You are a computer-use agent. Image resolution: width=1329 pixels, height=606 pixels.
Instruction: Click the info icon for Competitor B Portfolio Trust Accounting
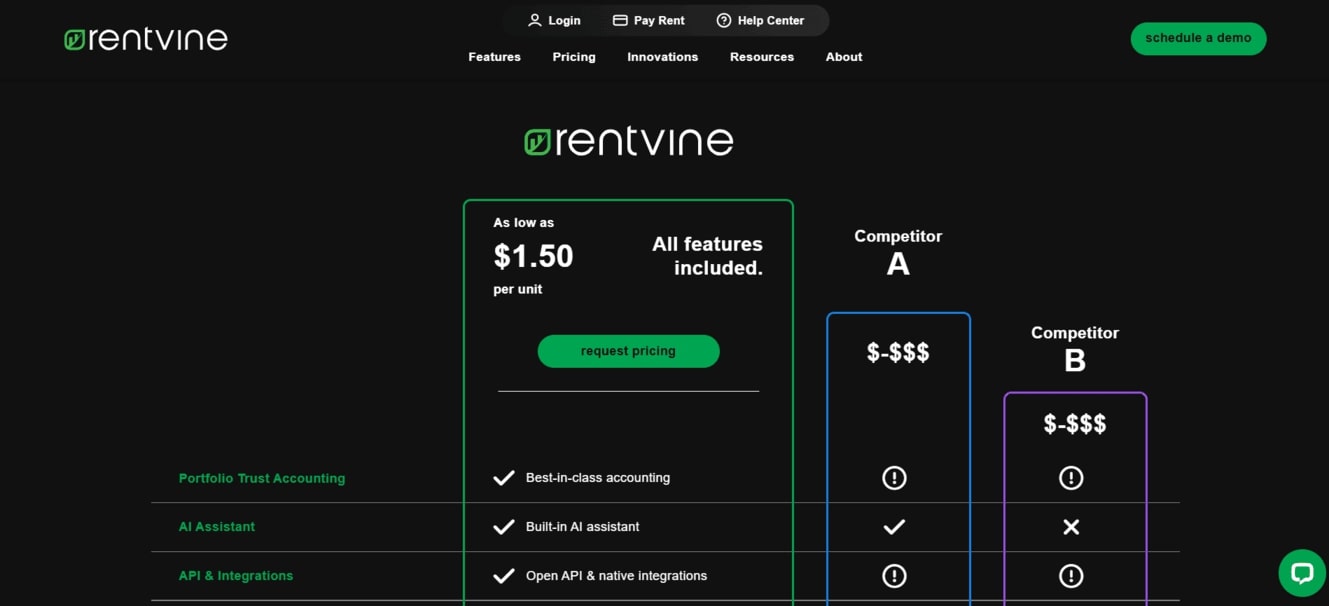tap(1070, 478)
